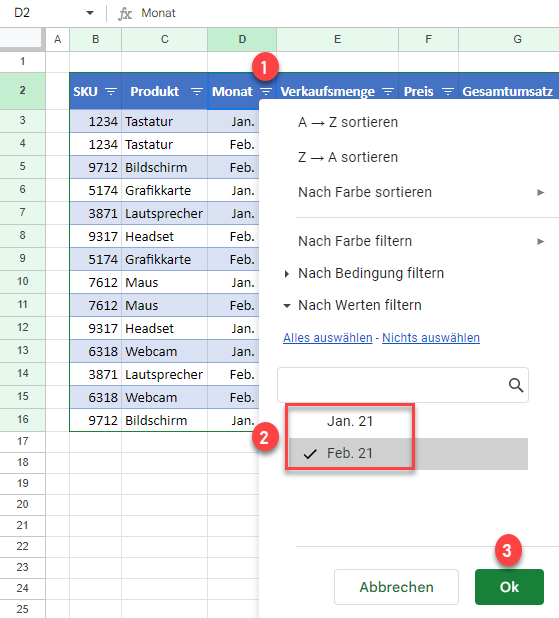Click Maus cell in row 10
The height and width of the screenshot is (618, 559).
(164, 283)
